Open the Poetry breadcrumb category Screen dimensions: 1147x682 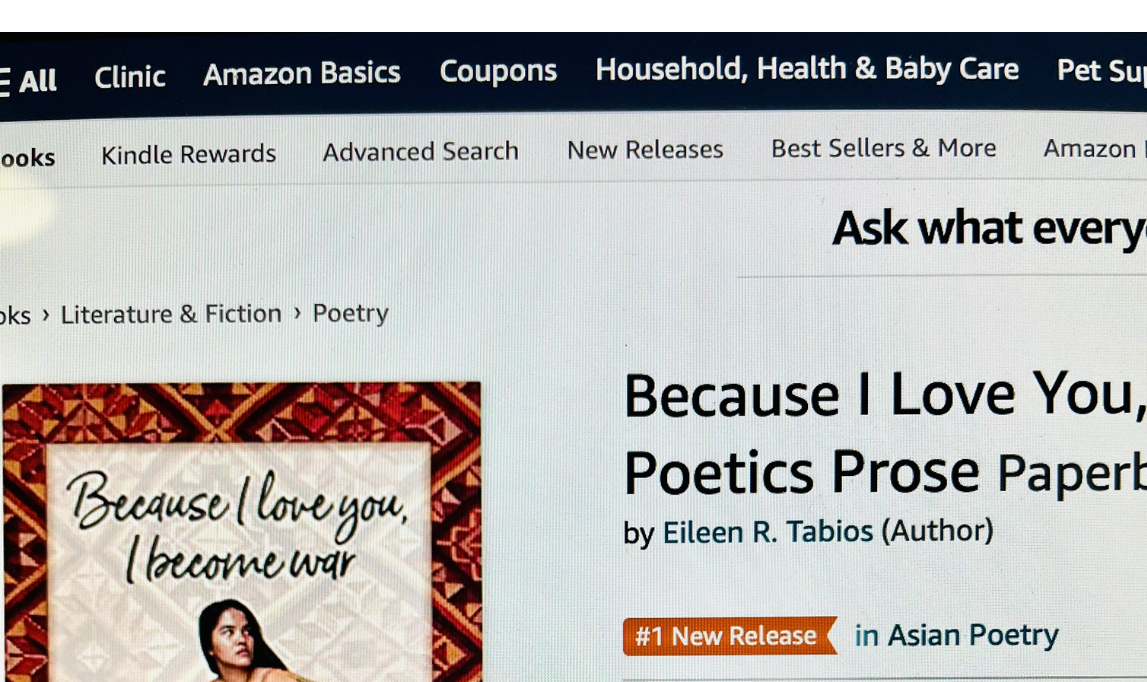click(350, 312)
